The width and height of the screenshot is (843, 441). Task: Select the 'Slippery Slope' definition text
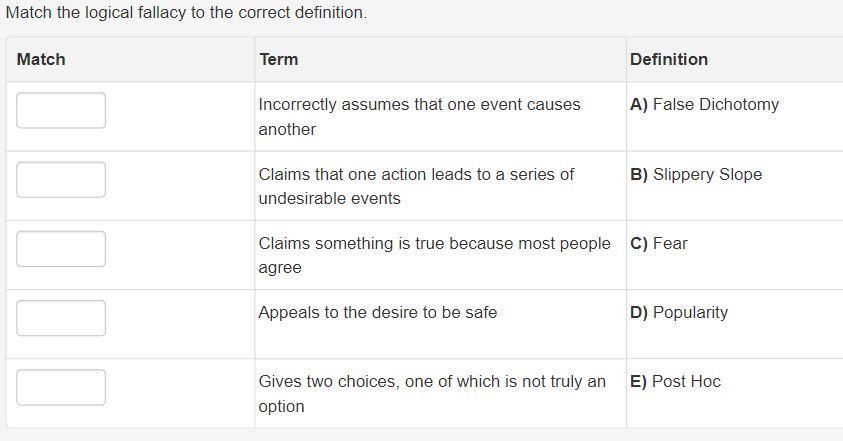(x=707, y=175)
